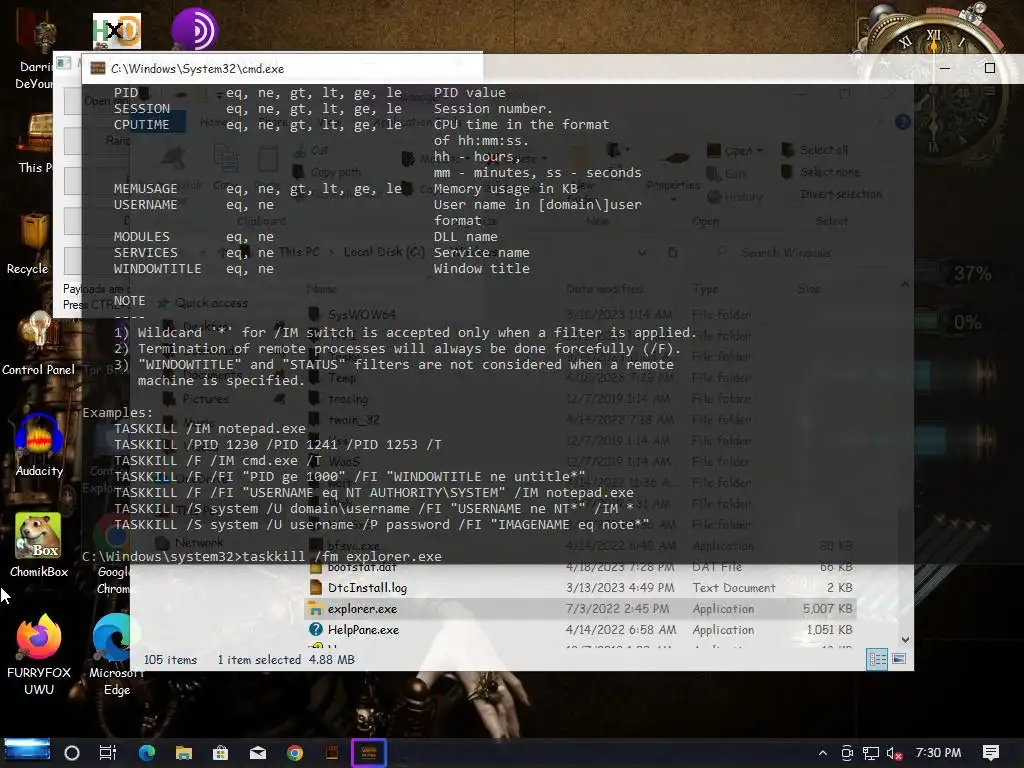Open Chrome from the taskbar
1024x768 pixels.
click(x=295, y=753)
